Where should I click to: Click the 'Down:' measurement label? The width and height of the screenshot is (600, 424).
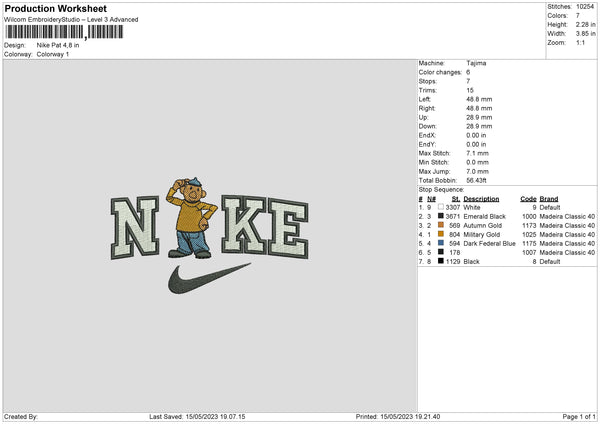click(427, 126)
